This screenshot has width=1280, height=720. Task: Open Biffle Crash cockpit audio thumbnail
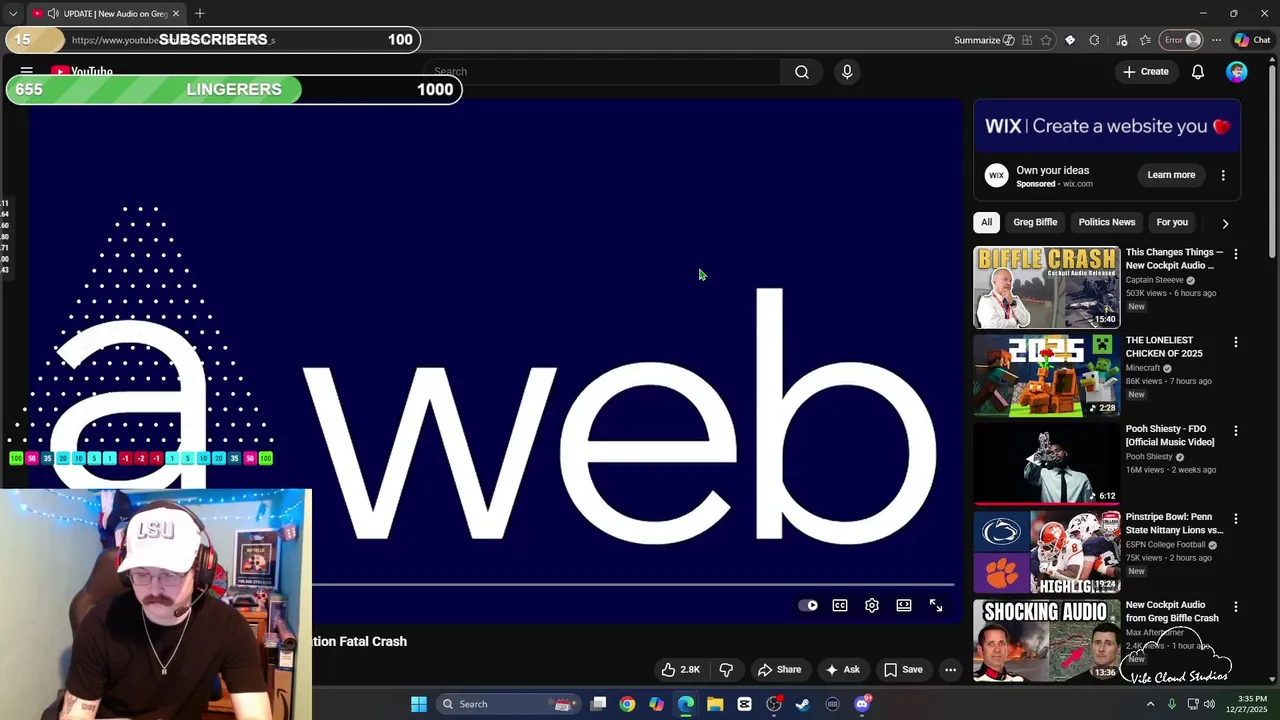(1047, 288)
